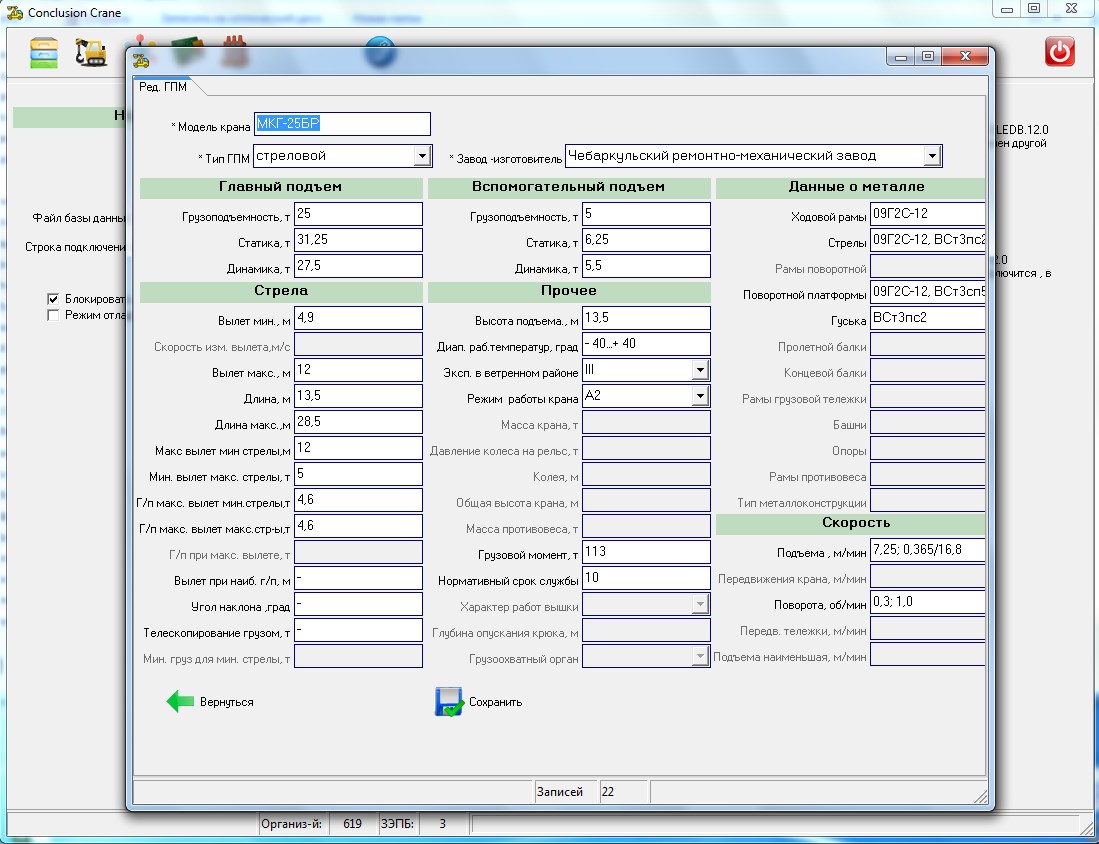Click Главный подъем Динамика field 27,5
Screen dimensions: 1099x844
[x=358, y=266]
